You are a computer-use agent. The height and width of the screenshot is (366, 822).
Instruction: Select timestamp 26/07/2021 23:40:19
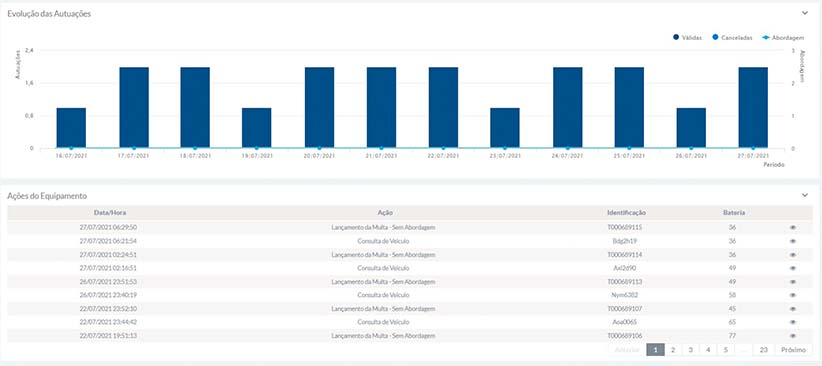coord(109,295)
